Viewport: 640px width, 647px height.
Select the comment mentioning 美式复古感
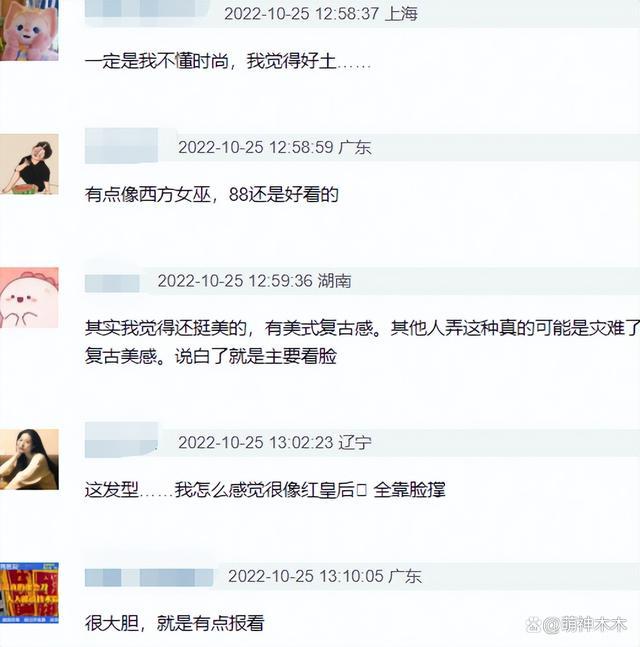coord(362,342)
